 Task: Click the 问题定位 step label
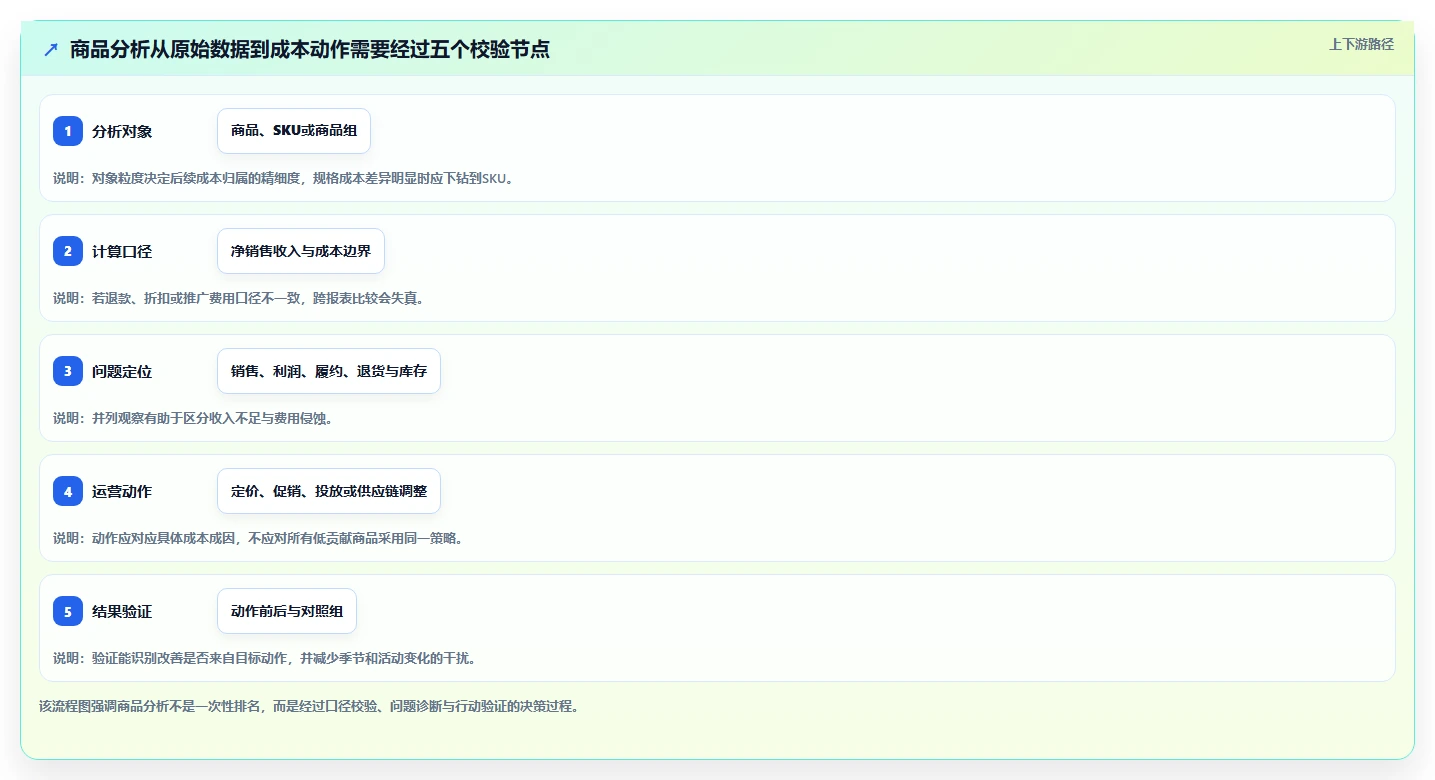(122, 371)
